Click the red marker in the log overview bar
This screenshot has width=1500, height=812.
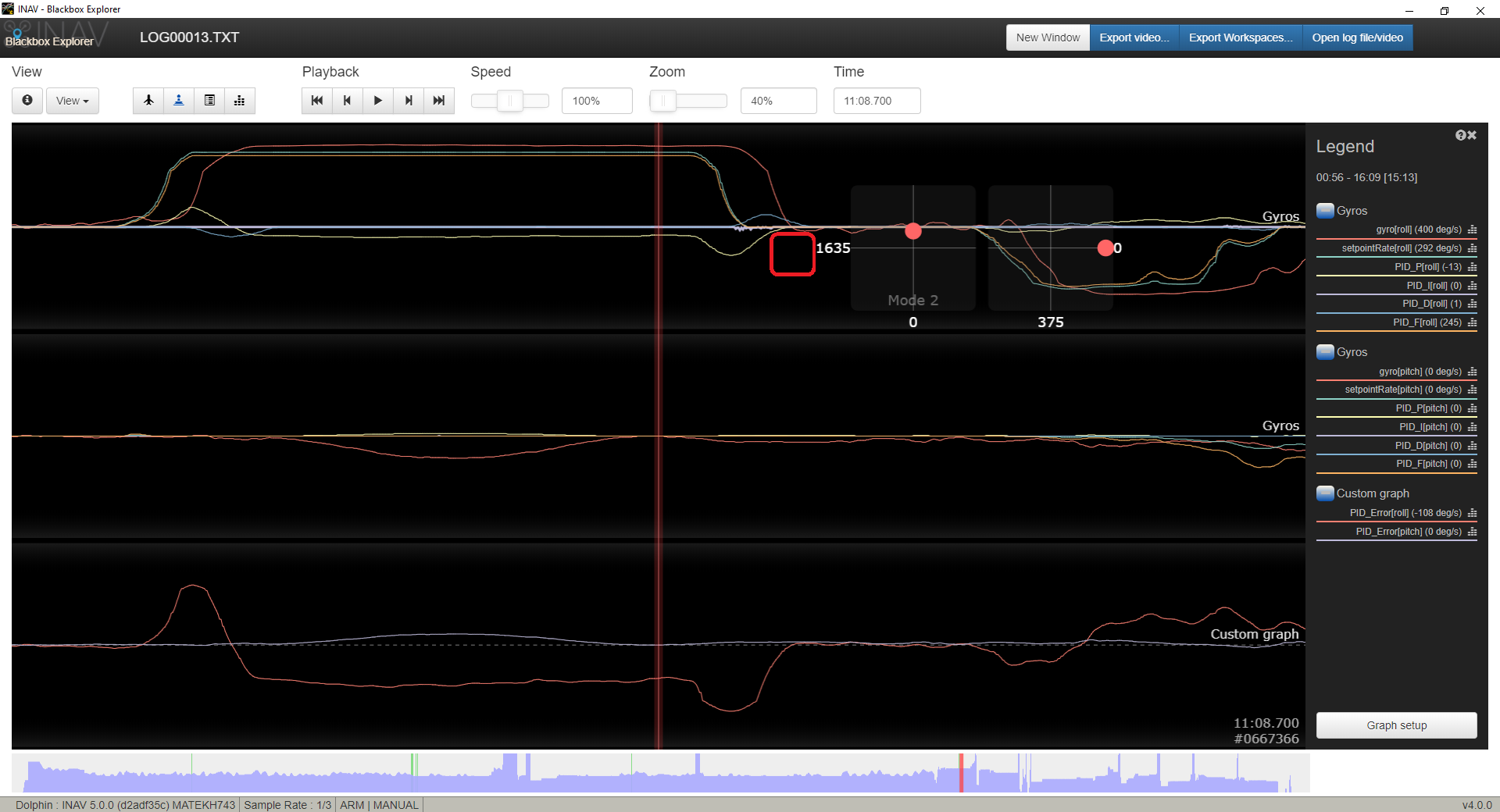click(x=962, y=773)
